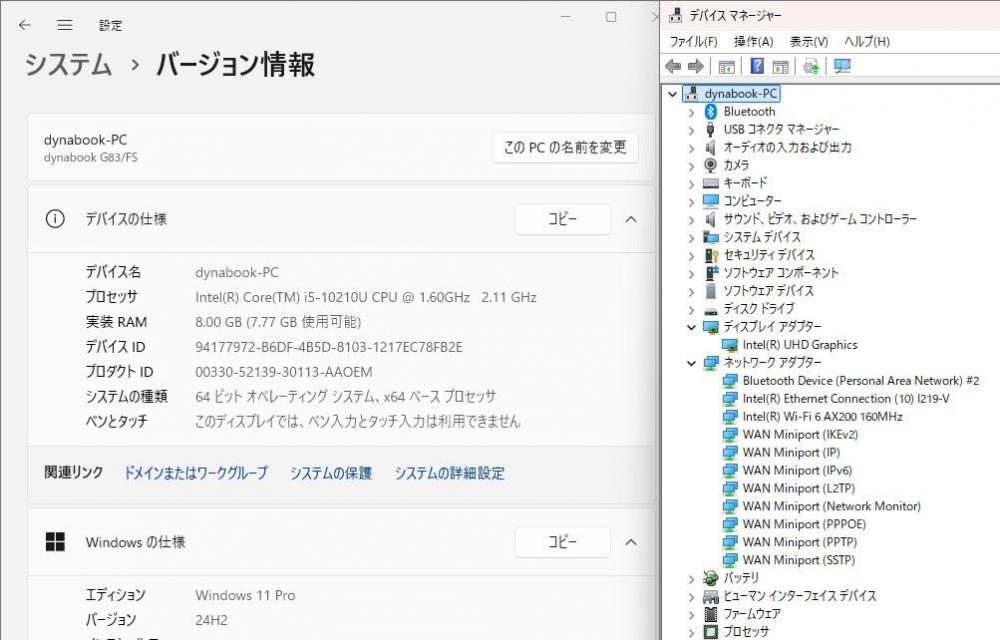Collapse the ディスプレイ アダプター category
The image size is (1000, 640).
point(692,327)
